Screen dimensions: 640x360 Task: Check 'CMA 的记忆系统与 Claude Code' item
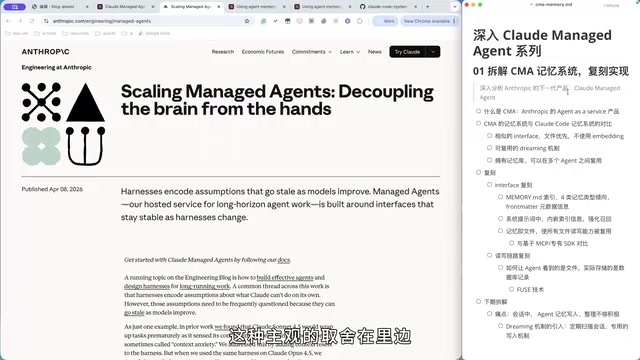click(x=478, y=123)
